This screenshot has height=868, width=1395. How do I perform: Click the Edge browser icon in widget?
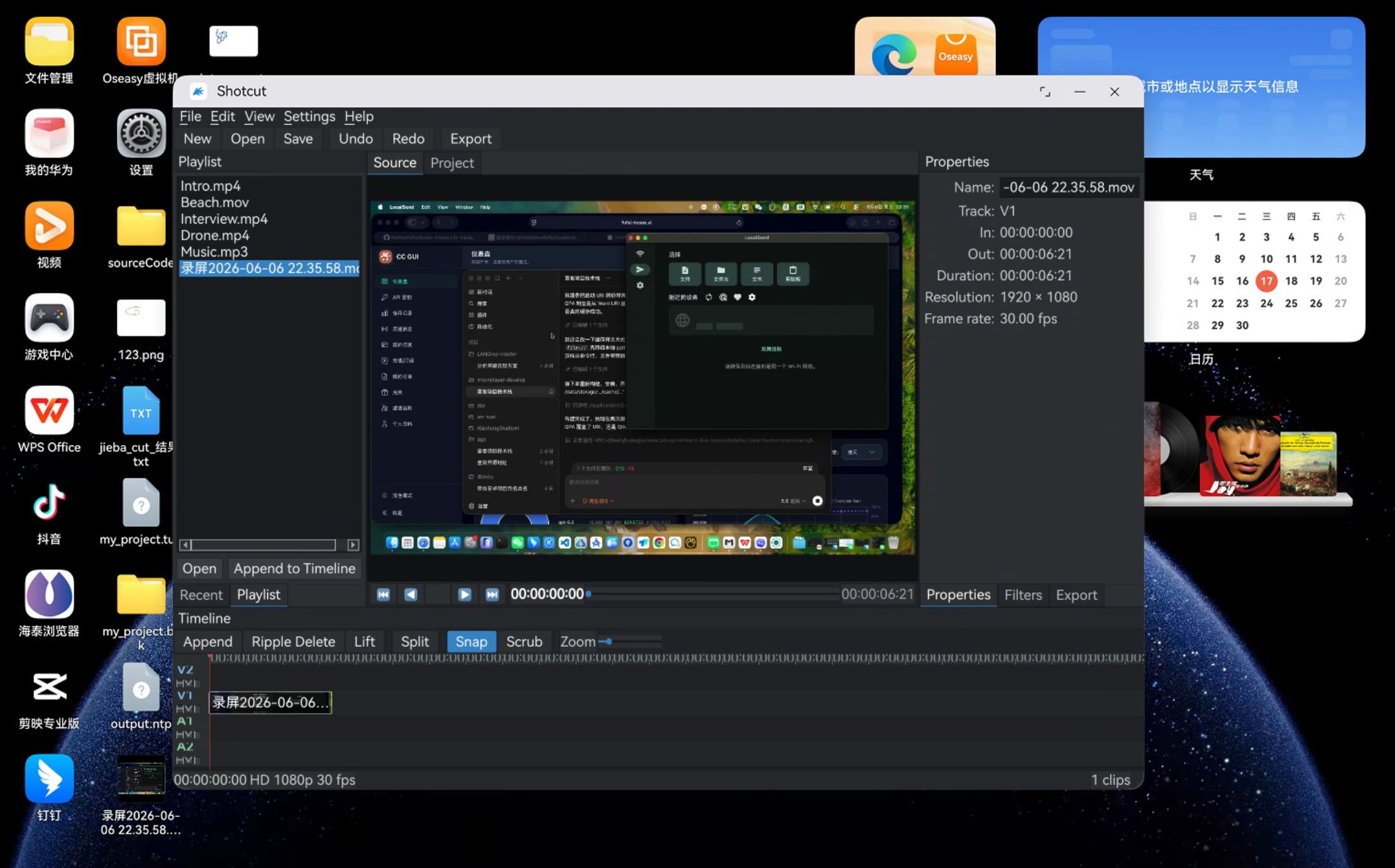(x=894, y=56)
